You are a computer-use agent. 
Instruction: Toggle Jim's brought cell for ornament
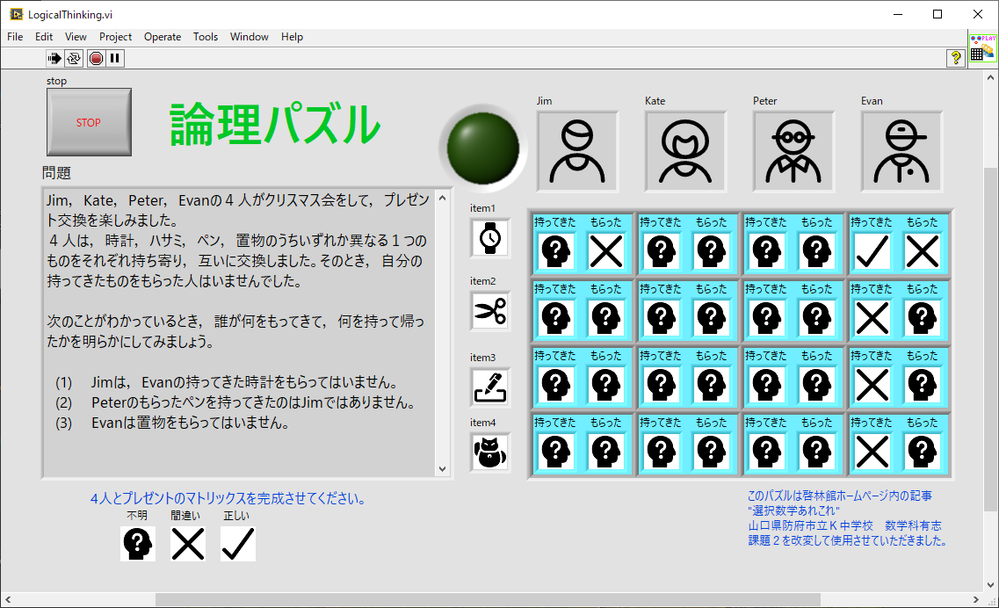coord(556,451)
